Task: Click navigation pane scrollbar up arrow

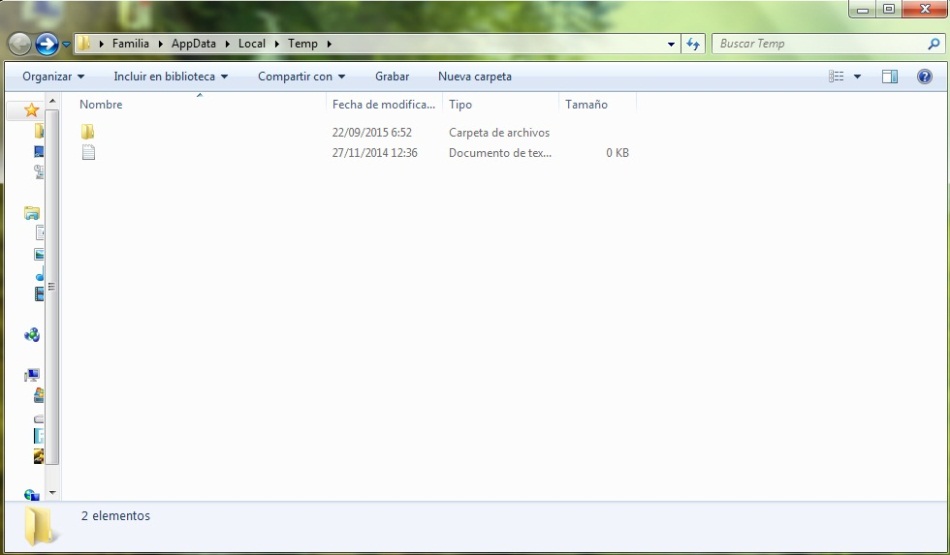Action: (52, 101)
